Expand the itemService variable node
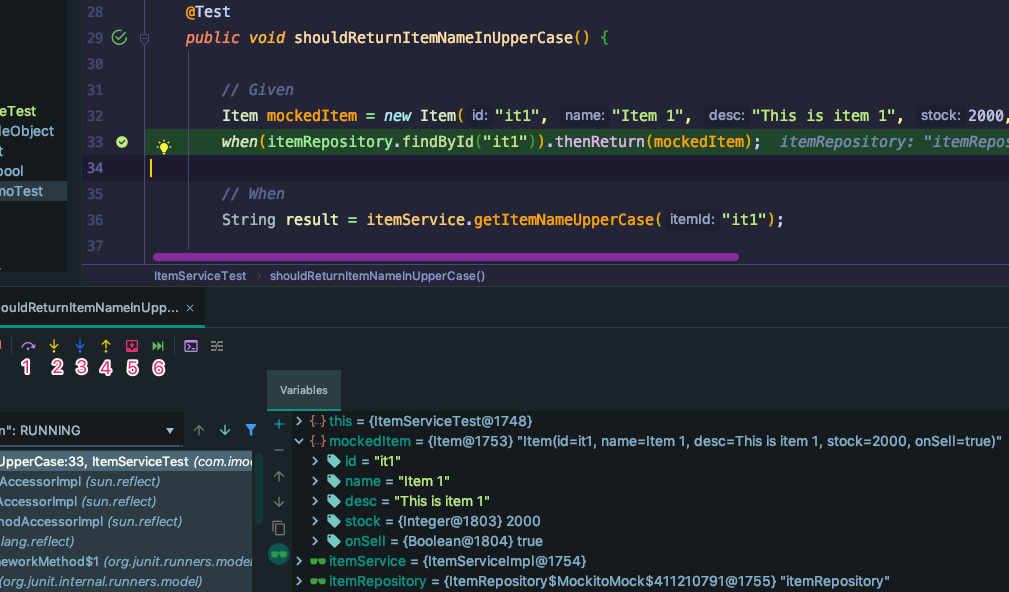The height and width of the screenshot is (592, 1009). tap(299, 561)
